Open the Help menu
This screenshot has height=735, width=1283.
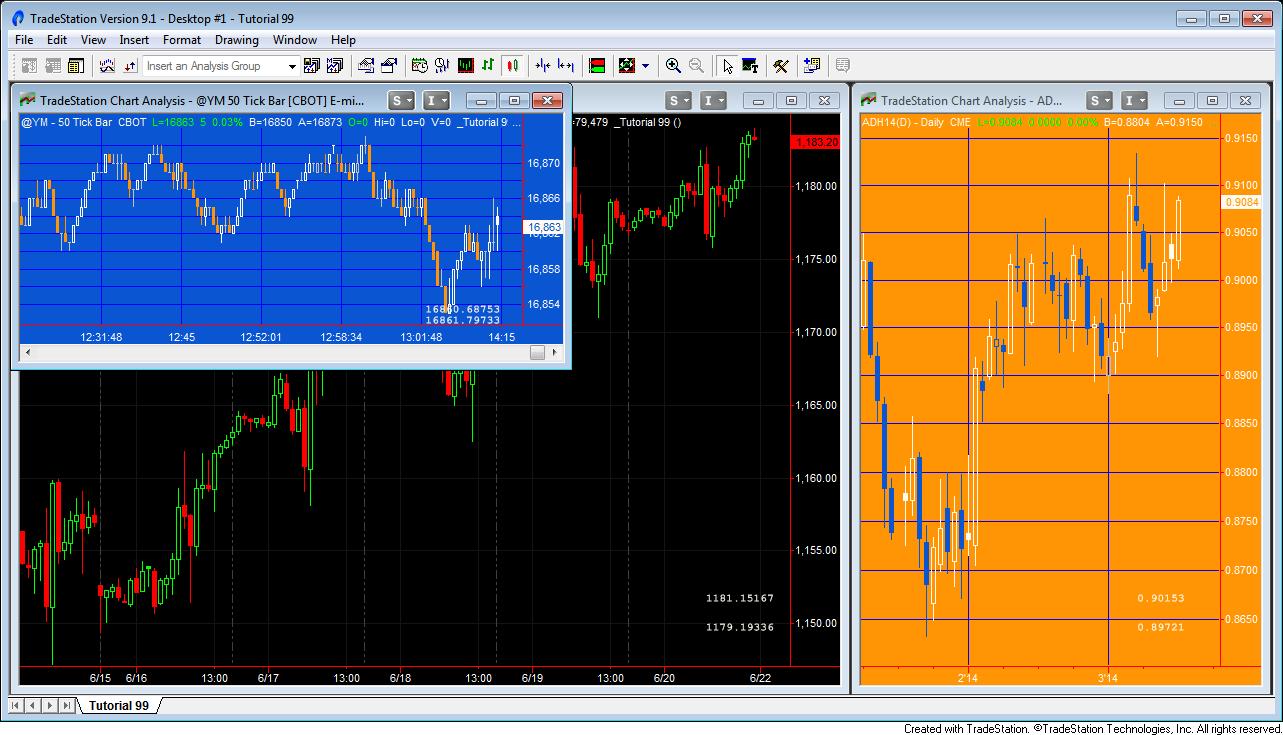(x=343, y=40)
